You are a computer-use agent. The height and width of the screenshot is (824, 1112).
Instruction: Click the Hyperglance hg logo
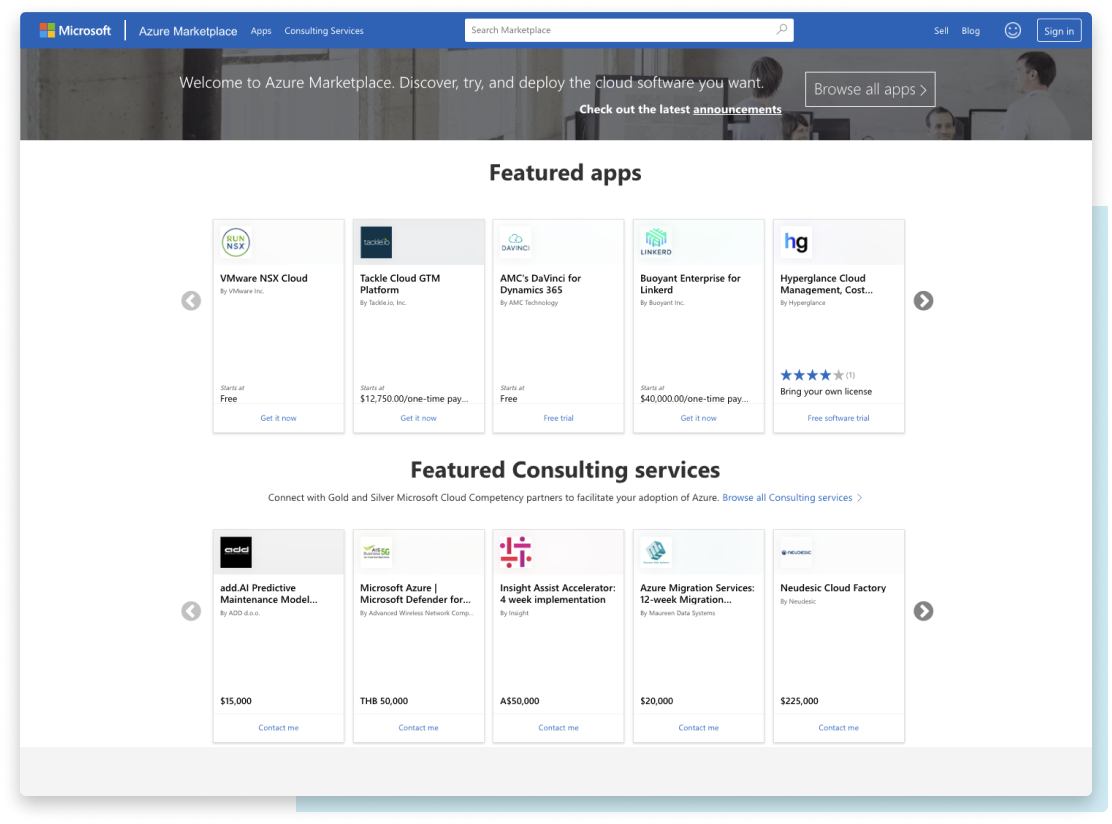[796, 243]
